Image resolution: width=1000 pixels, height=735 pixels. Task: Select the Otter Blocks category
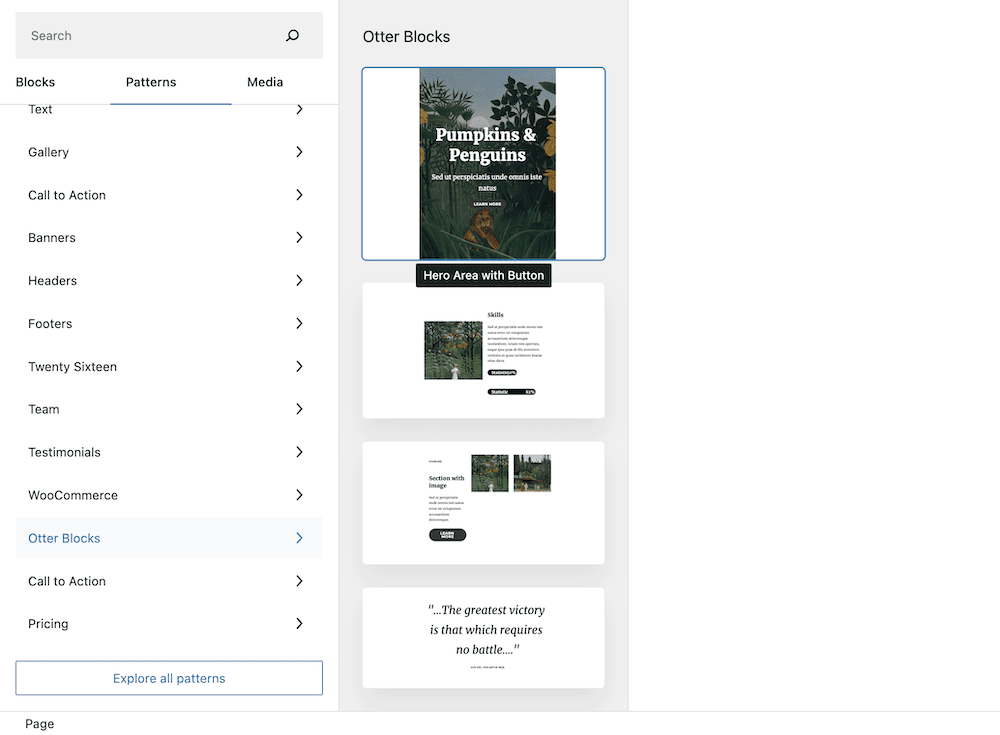(168, 537)
